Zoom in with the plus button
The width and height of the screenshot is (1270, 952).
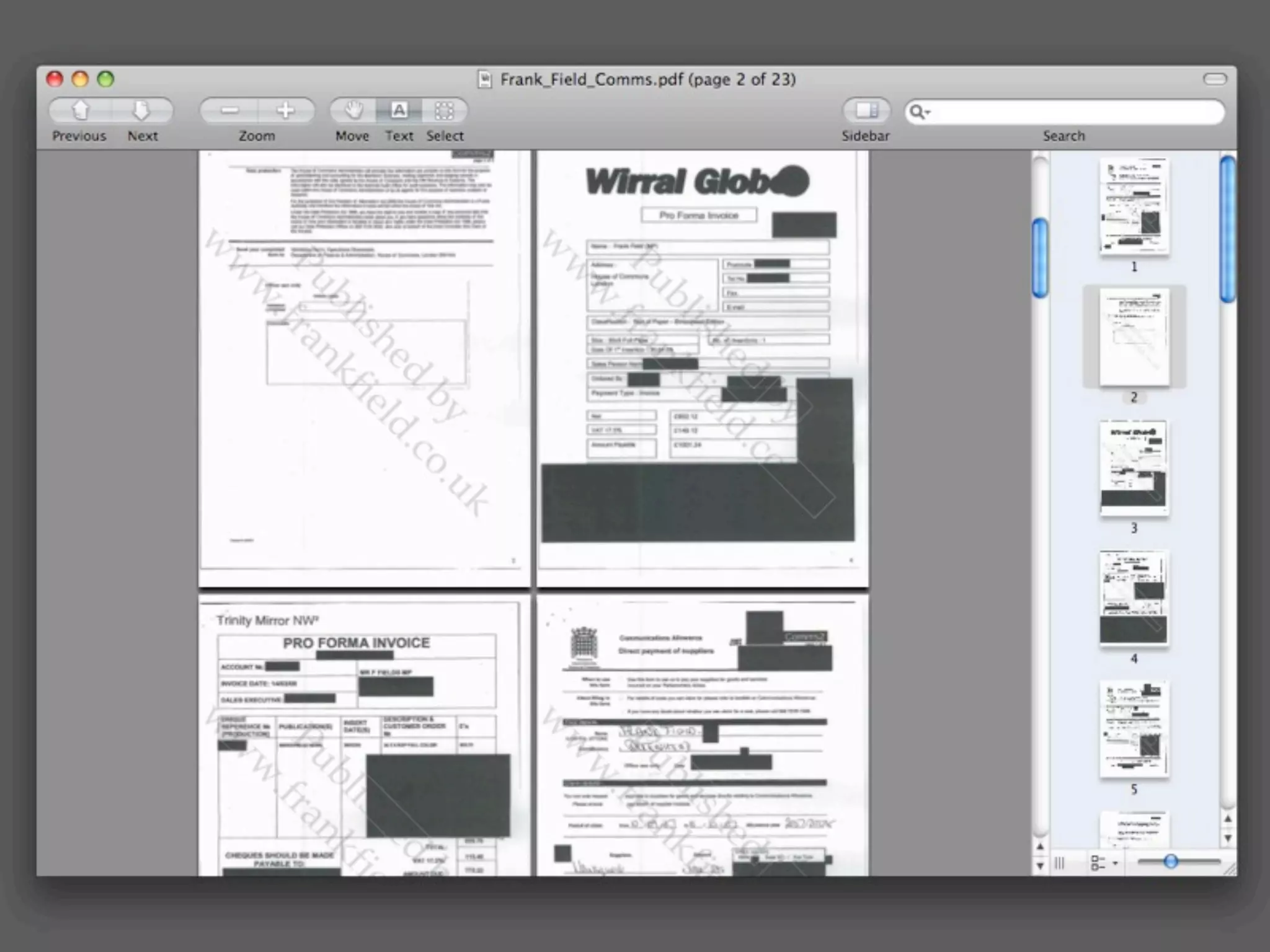285,111
